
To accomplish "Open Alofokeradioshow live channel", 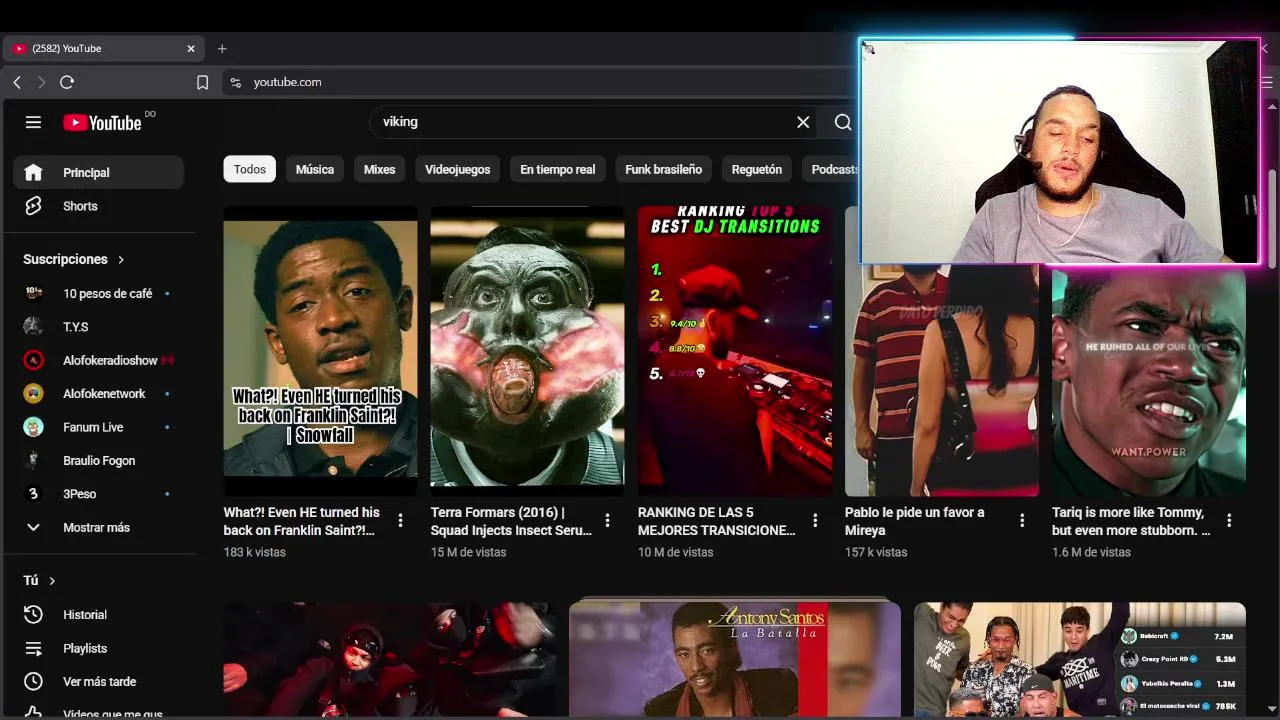I will point(98,360).
